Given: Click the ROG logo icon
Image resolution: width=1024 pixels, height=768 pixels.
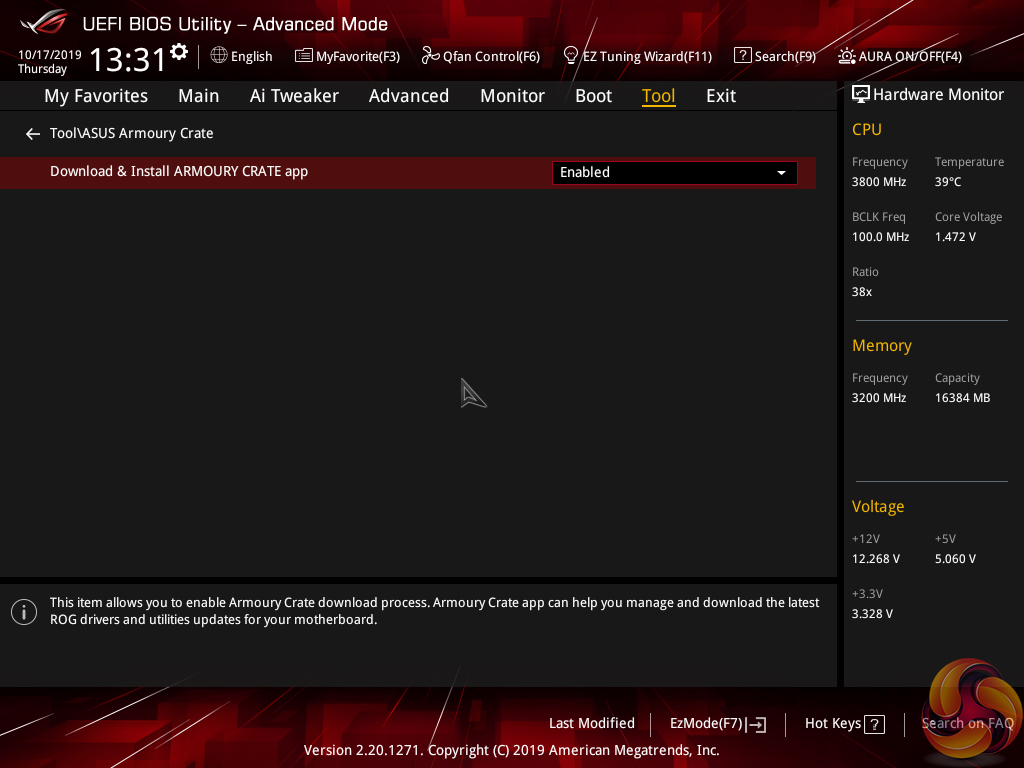Looking at the screenshot, I should (43, 22).
